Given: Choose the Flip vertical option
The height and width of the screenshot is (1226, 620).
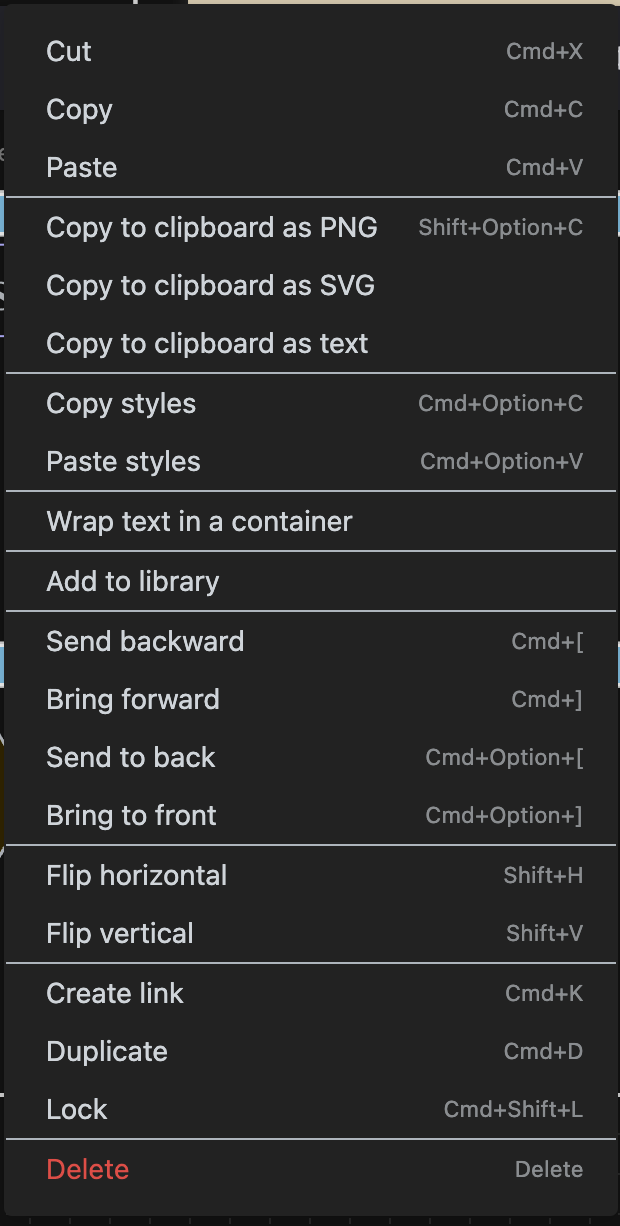Looking at the screenshot, I should coord(120,934).
